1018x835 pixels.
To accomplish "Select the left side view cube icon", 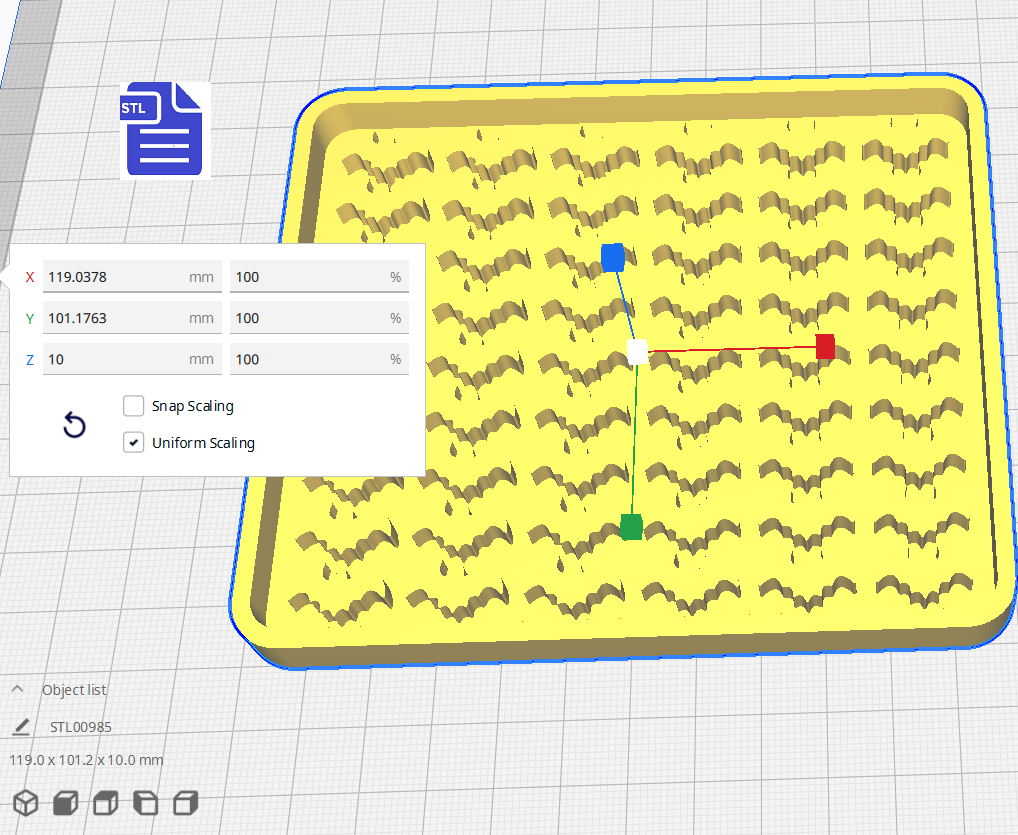I will point(146,802).
